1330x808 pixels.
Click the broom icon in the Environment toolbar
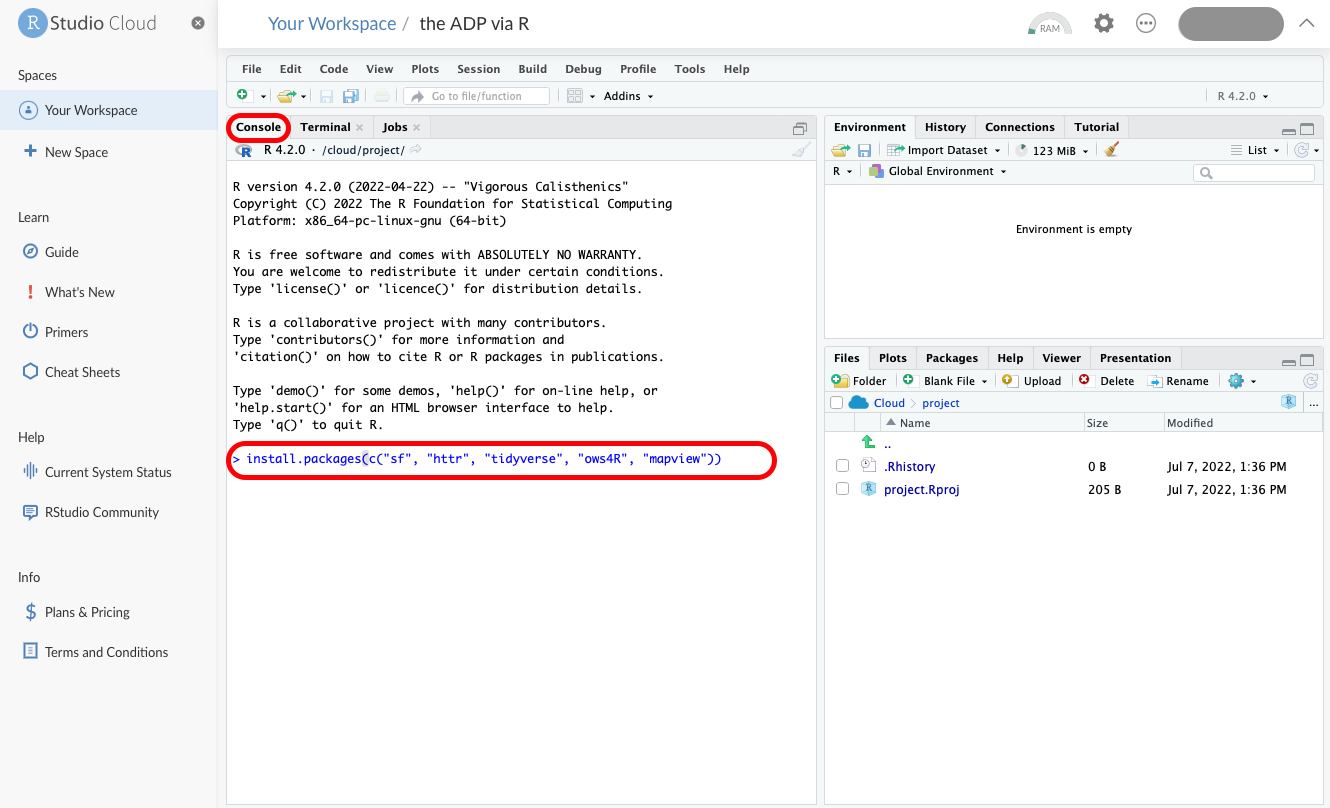click(x=1112, y=150)
